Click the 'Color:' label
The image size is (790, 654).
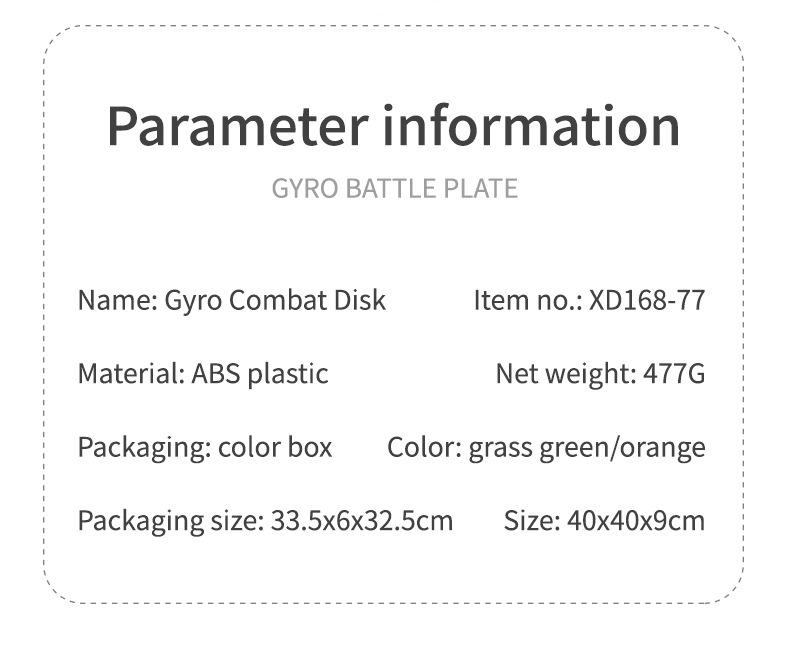click(424, 447)
